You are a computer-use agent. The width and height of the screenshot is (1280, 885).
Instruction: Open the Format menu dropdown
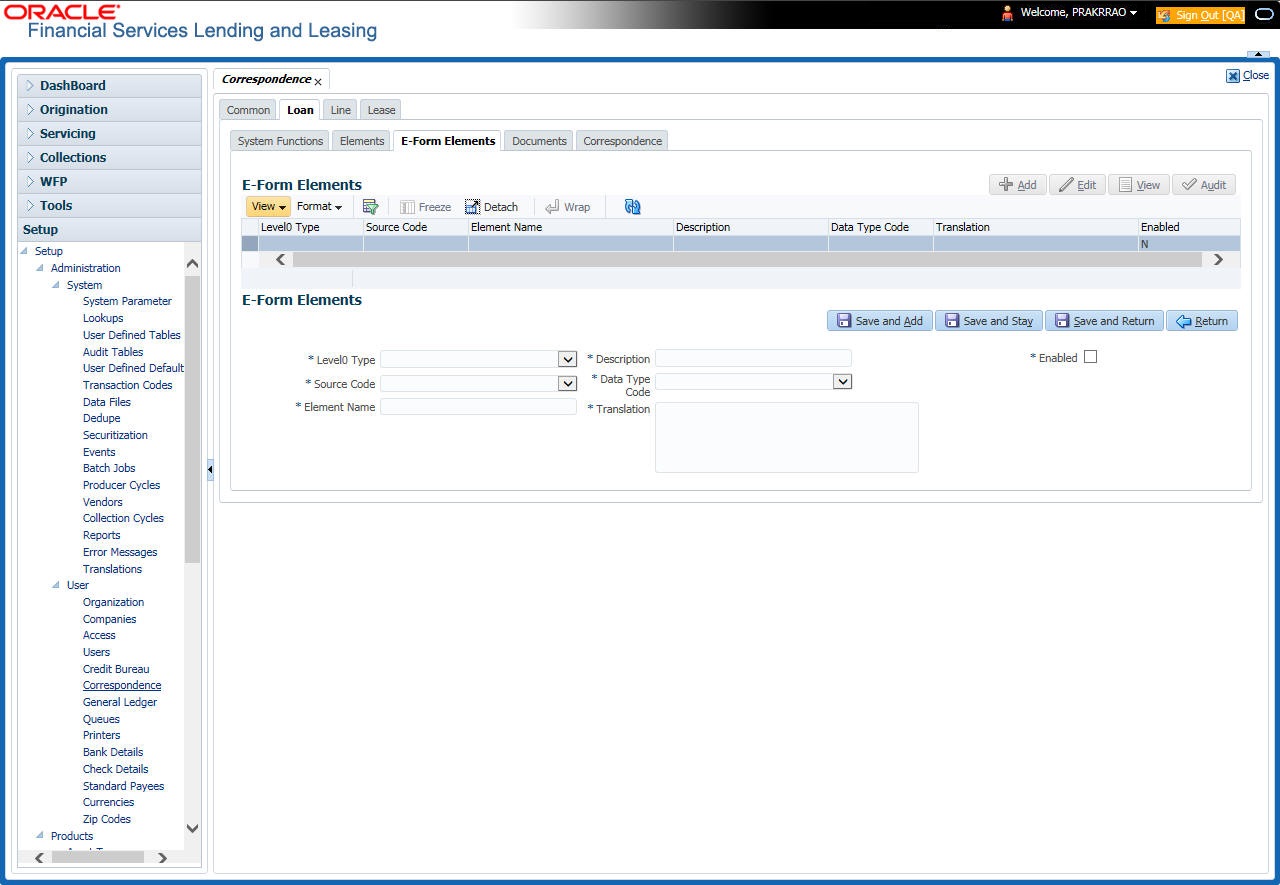[319, 206]
